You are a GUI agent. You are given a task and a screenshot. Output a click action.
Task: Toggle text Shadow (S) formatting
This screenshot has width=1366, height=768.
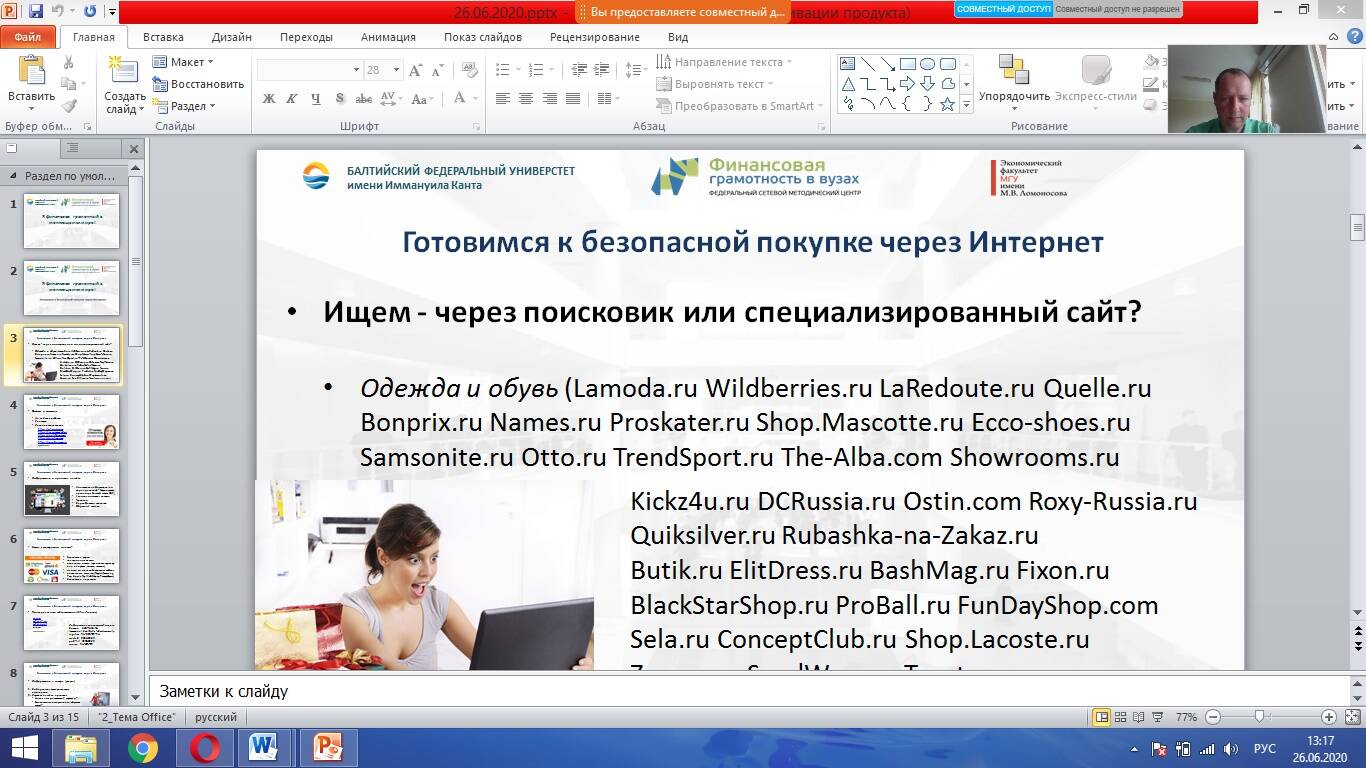(x=340, y=99)
